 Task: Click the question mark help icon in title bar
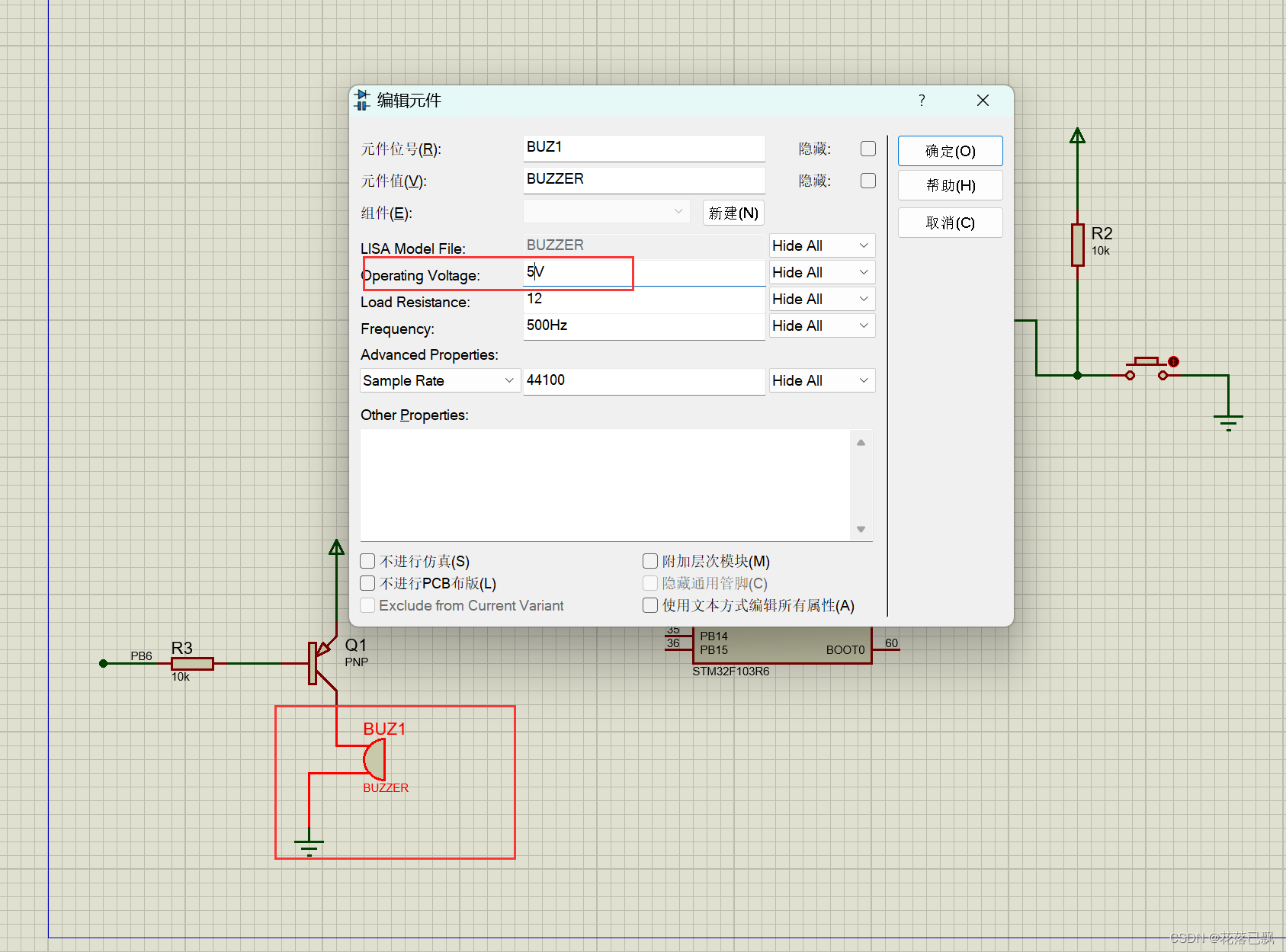922,101
